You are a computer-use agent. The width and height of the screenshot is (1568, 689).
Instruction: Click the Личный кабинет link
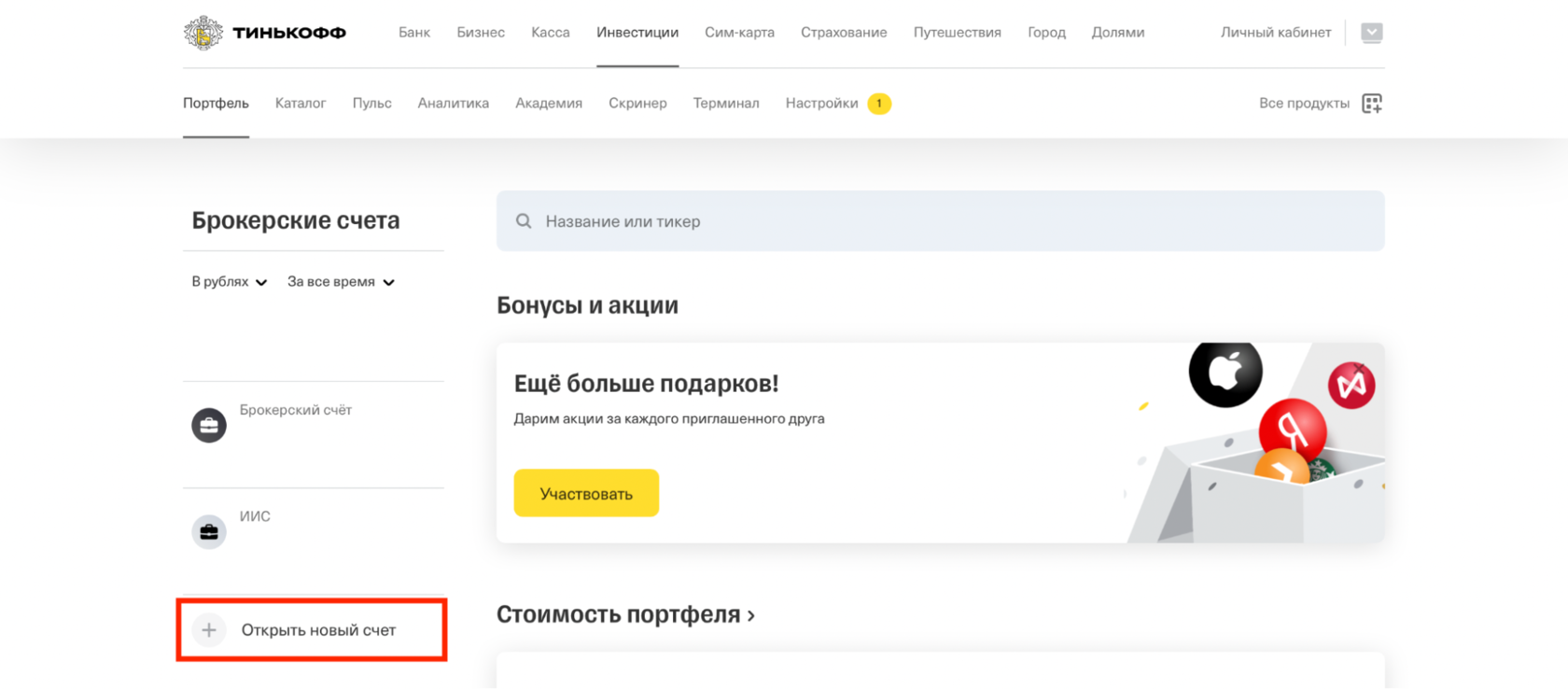[1276, 33]
